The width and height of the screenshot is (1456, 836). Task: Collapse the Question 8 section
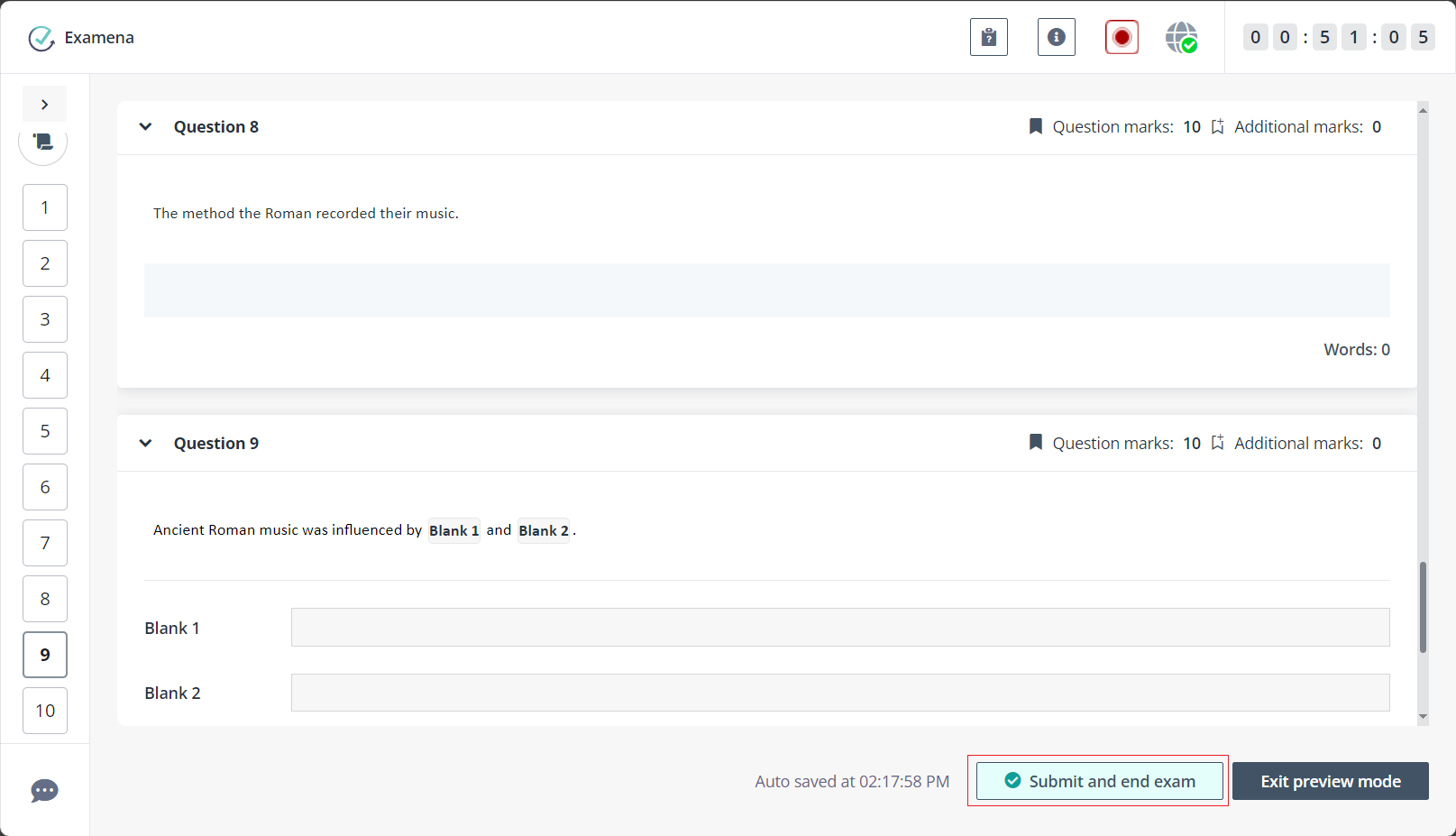pyautogui.click(x=145, y=127)
